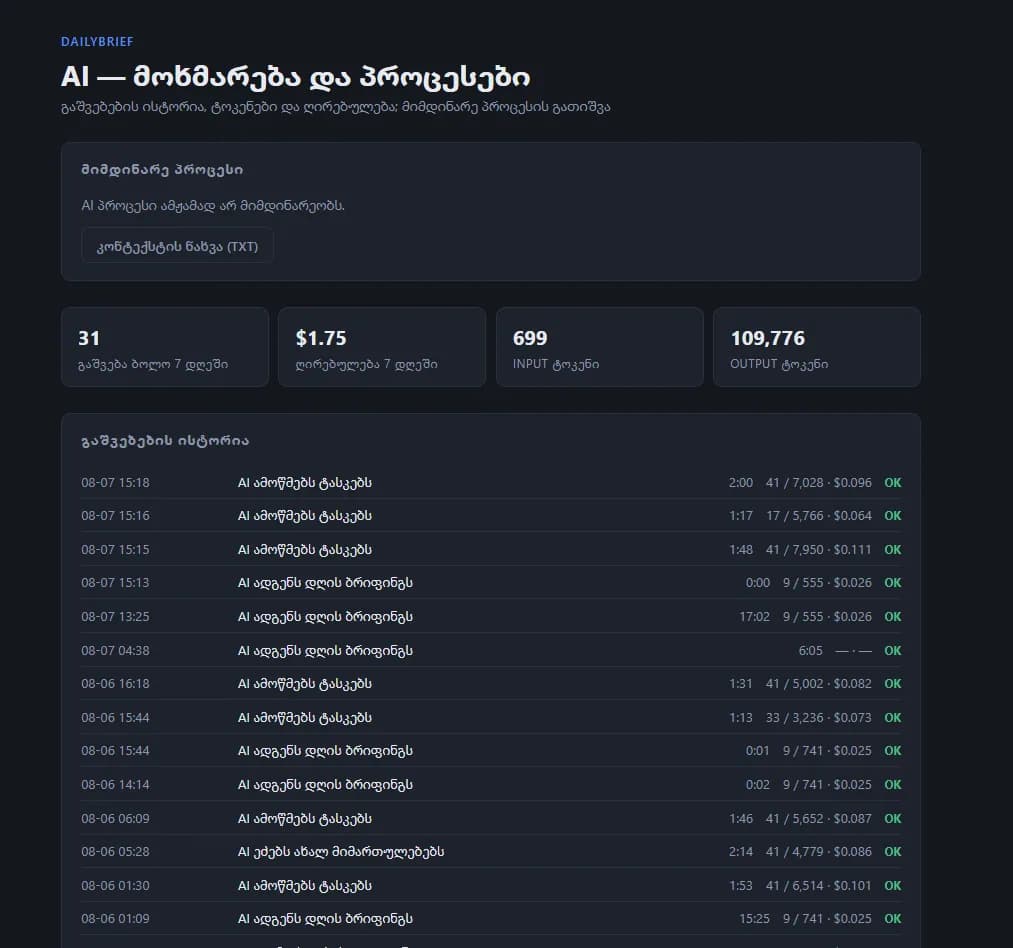Click the "15:25" duration value
Image resolution: width=1013 pixels, height=948 pixels.
[755, 918]
